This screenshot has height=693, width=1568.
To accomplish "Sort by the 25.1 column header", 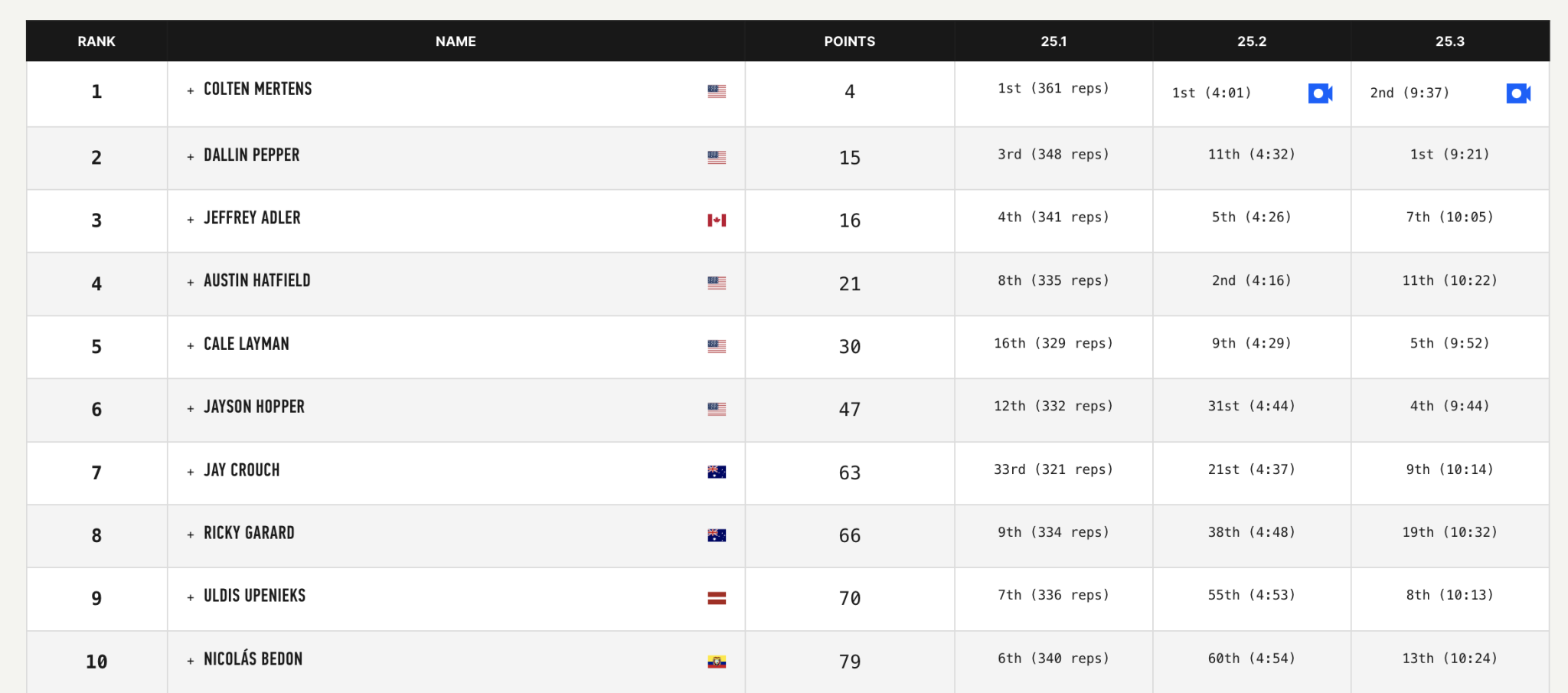I will point(1053,41).
